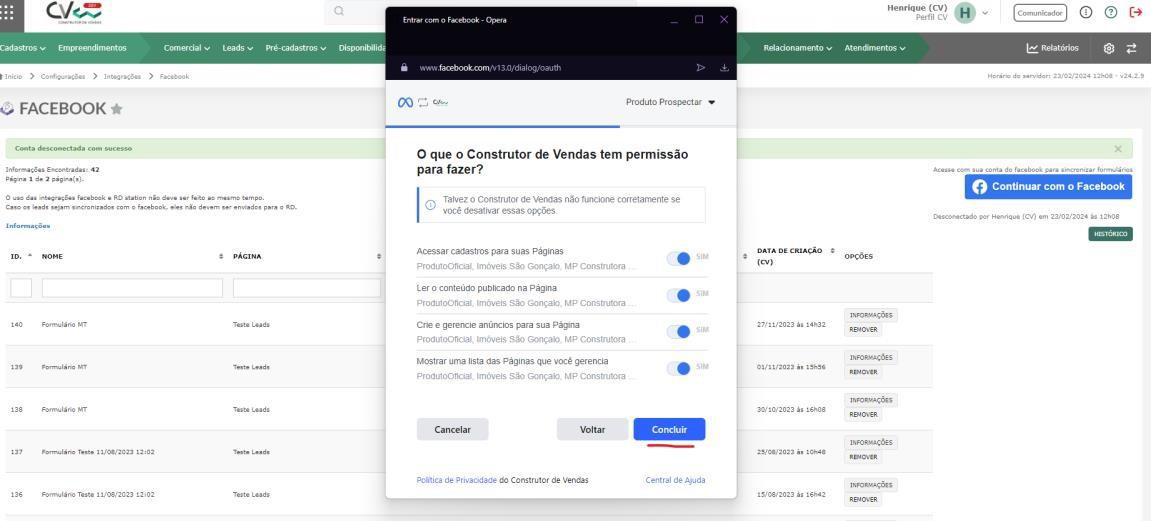Go to Integrações breadcrumb
Viewport: 1151px width, 521px height.
(x=122, y=76)
